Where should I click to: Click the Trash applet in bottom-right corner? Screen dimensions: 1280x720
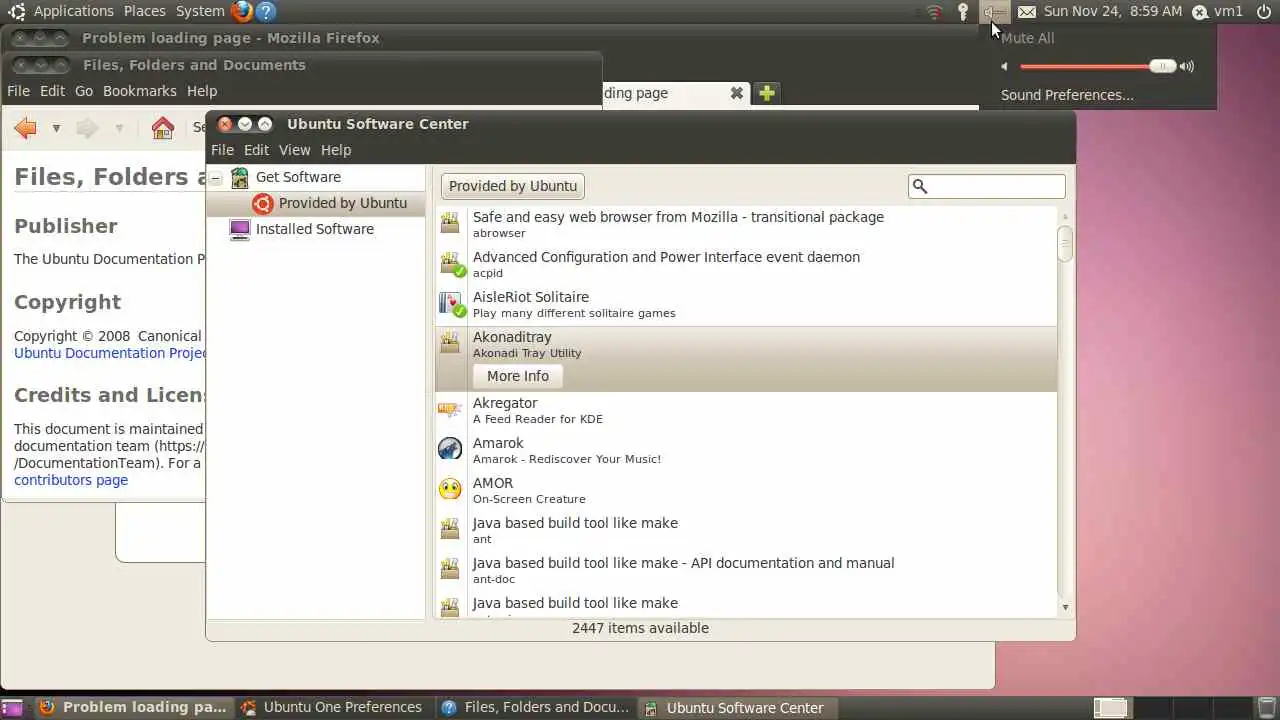[x=1266, y=708]
